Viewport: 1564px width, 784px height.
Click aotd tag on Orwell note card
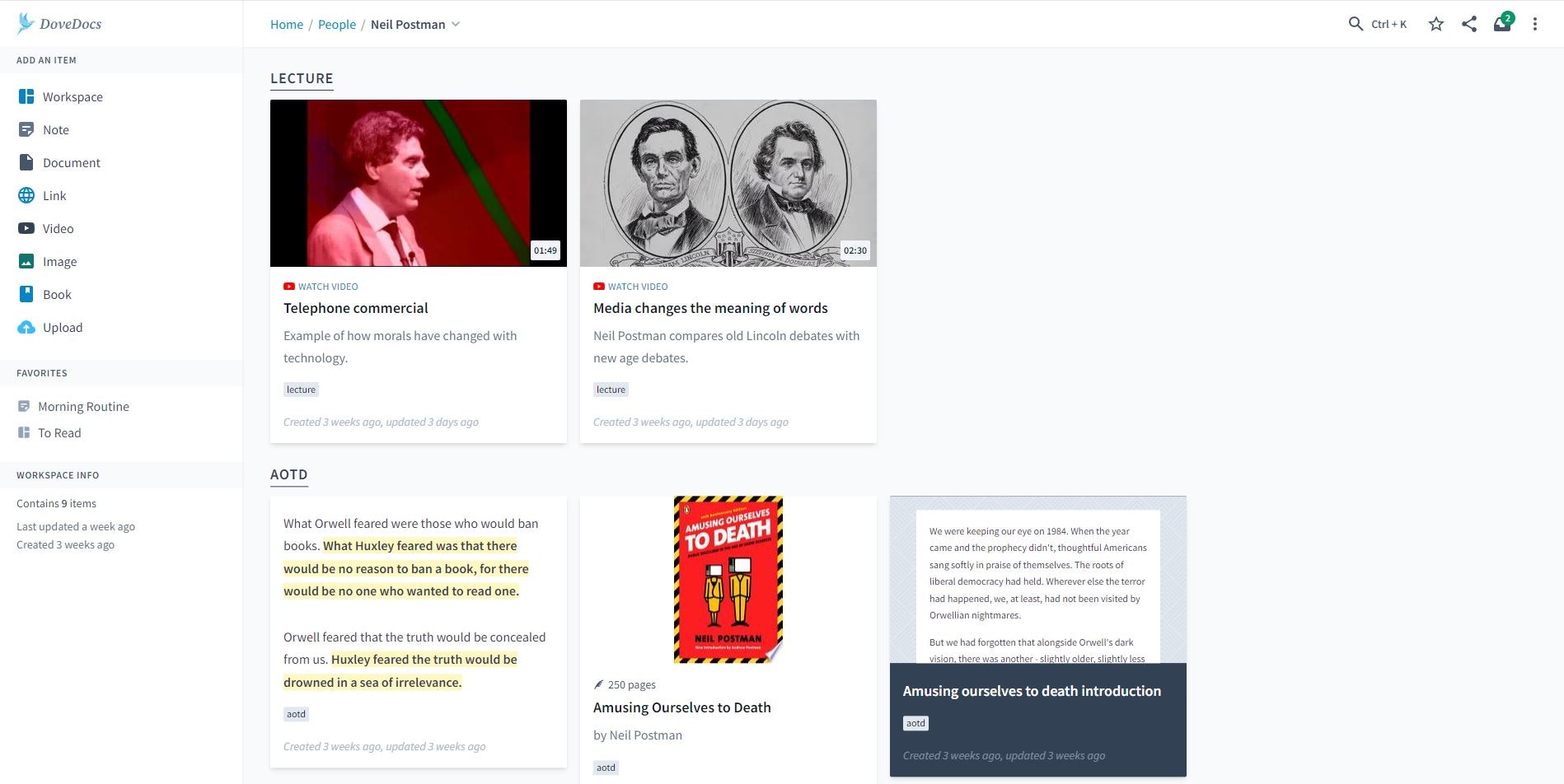click(x=296, y=714)
